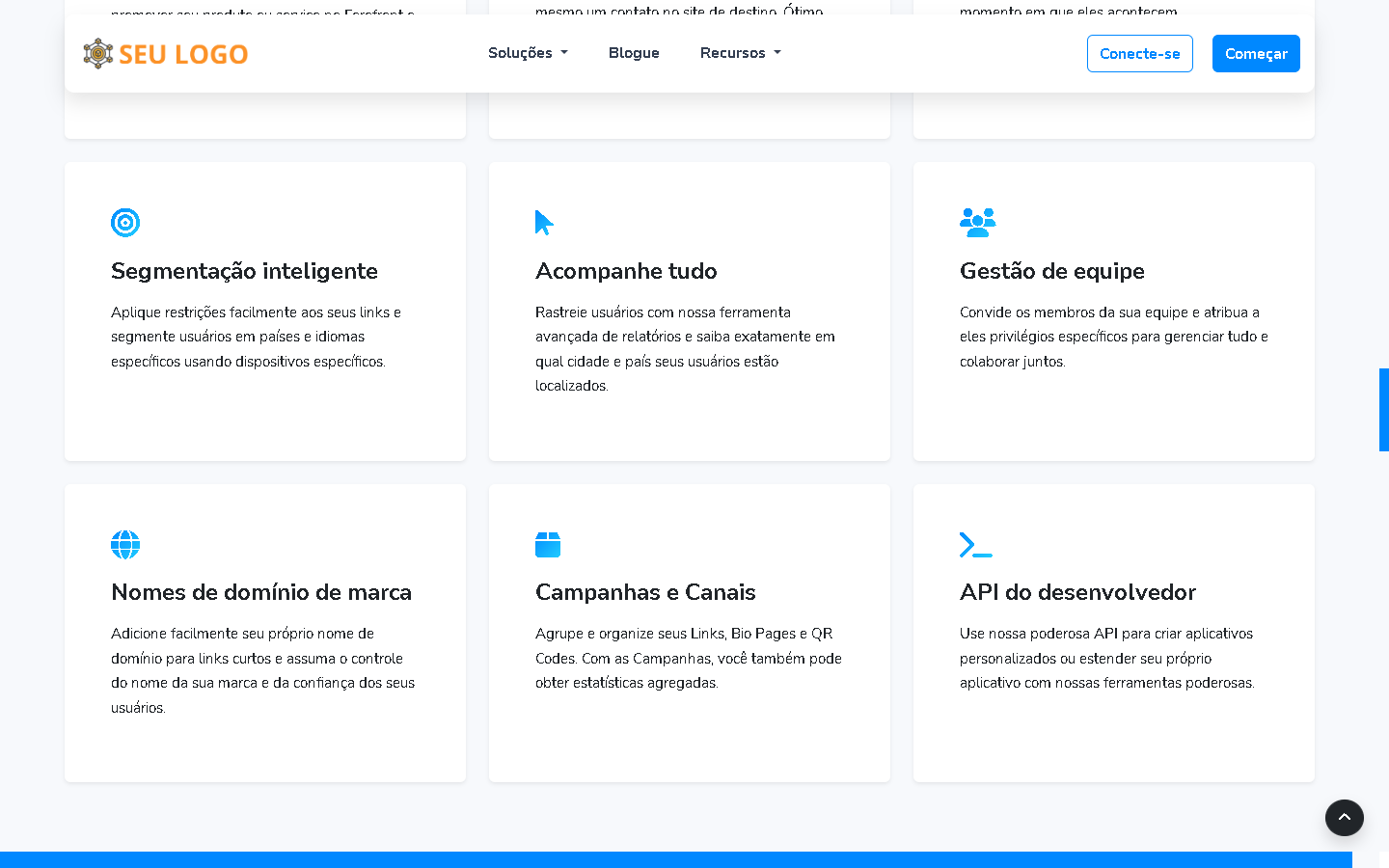Image resolution: width=1389 pixels, height=868 pixels.
Task: Click the team users icon above Gestão de equipe
Action: pyautogui.click(x=977, y=223)
